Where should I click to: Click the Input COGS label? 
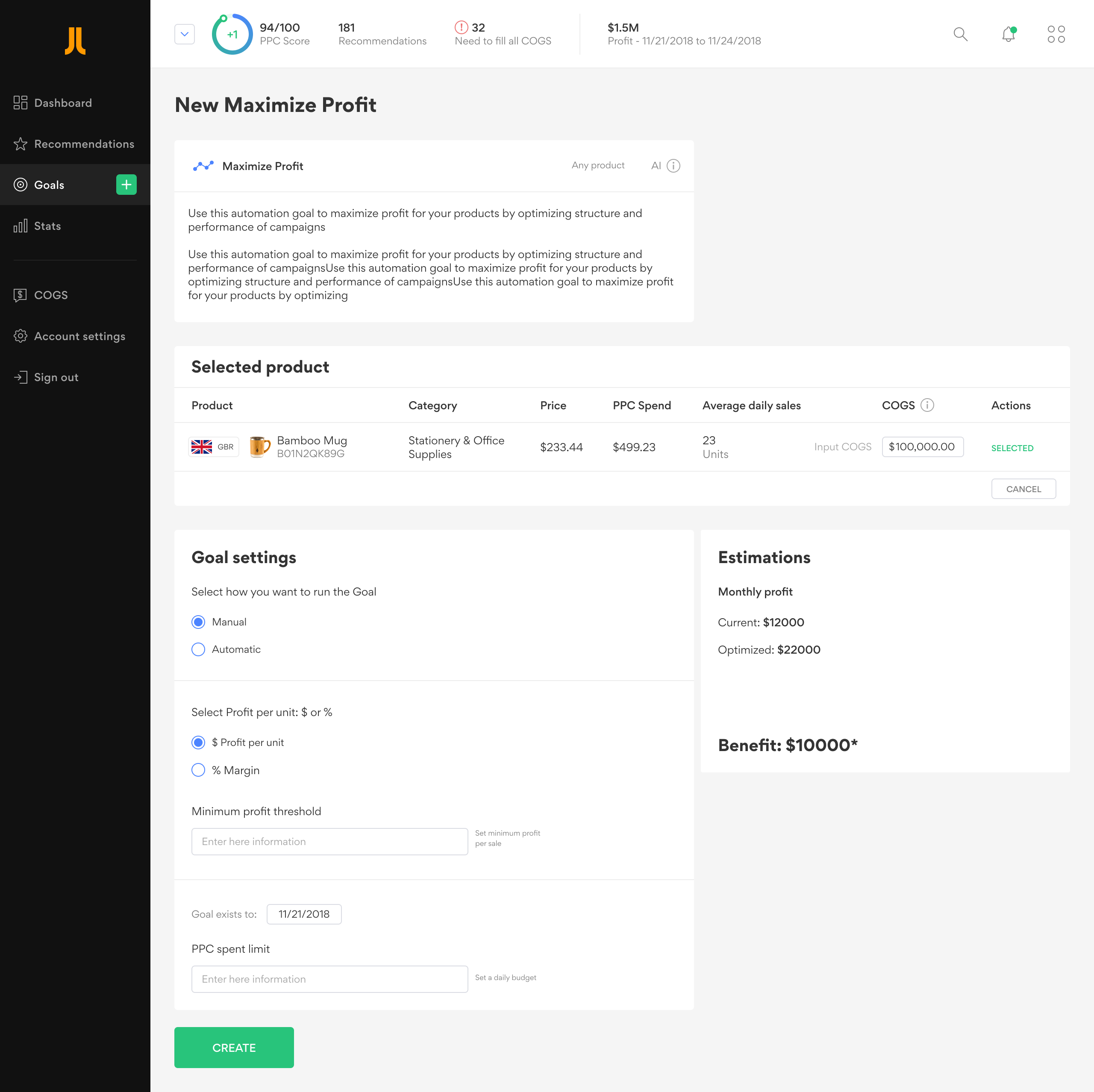coord(843,446)
